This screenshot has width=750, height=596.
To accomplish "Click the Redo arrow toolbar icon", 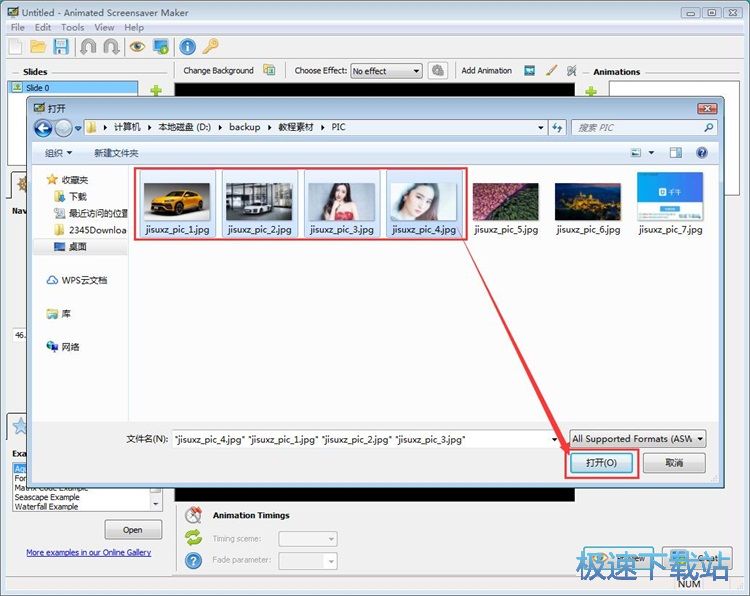I will [111, 47].
